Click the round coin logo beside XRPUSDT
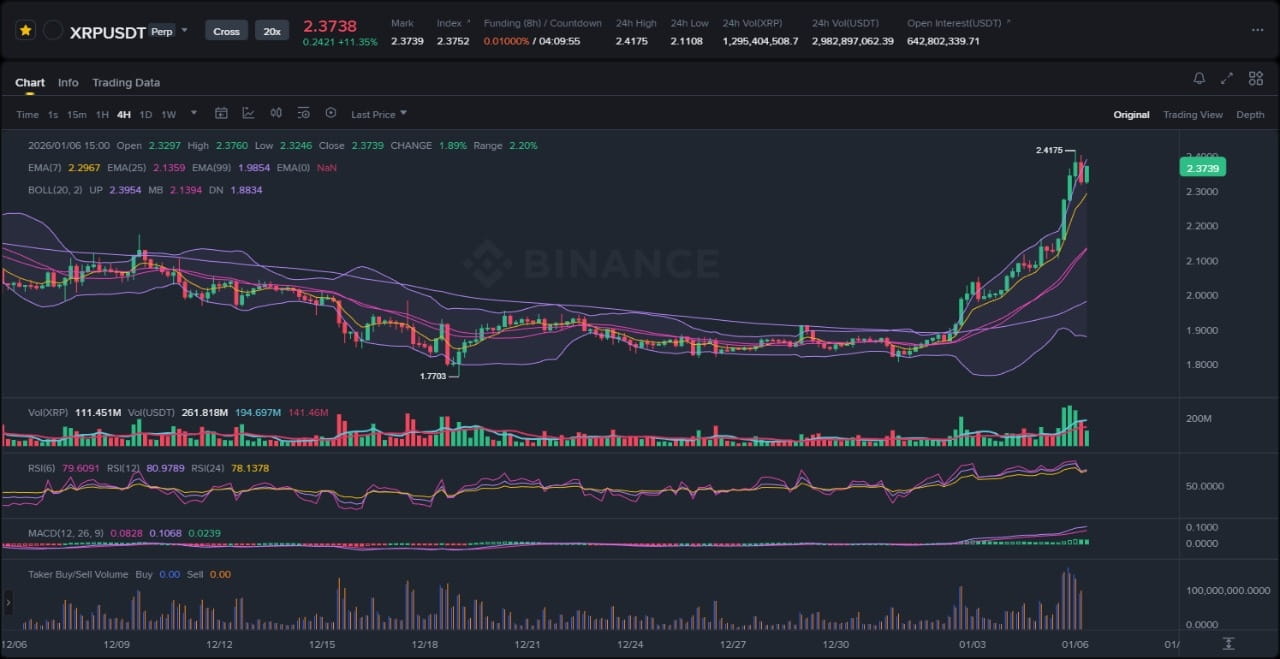 click(53, 31)
